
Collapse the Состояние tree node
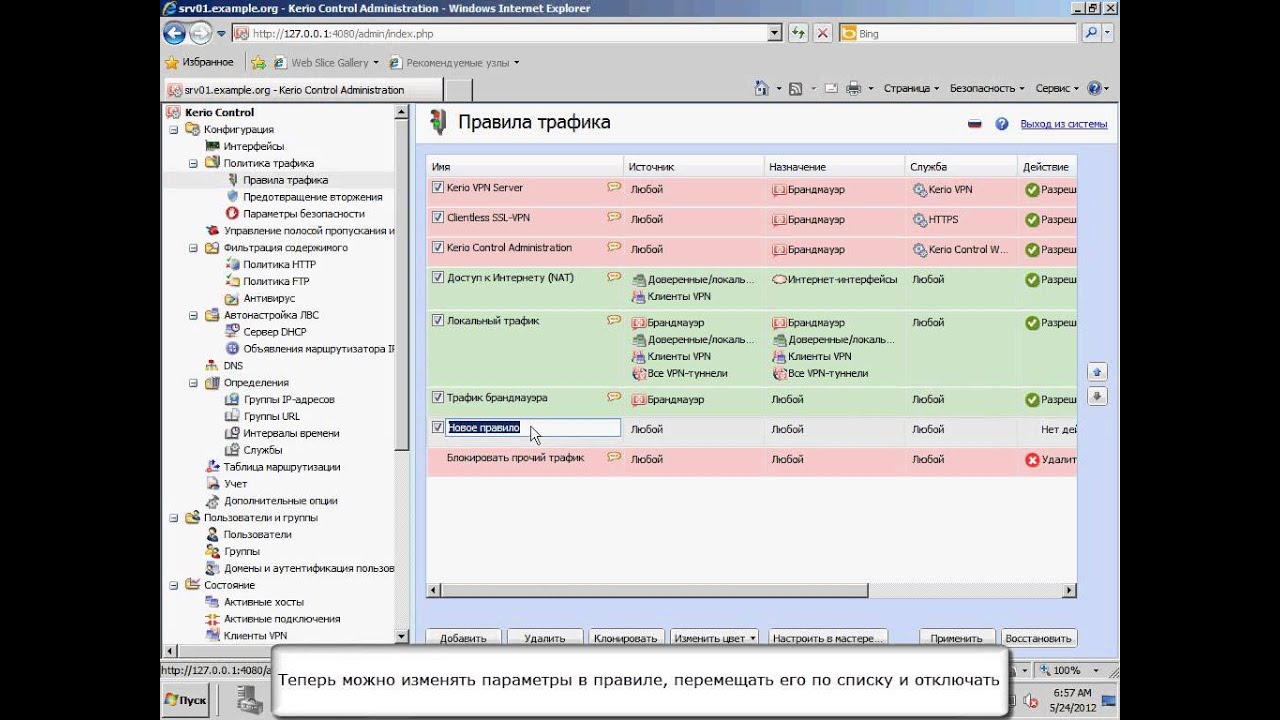174,585
